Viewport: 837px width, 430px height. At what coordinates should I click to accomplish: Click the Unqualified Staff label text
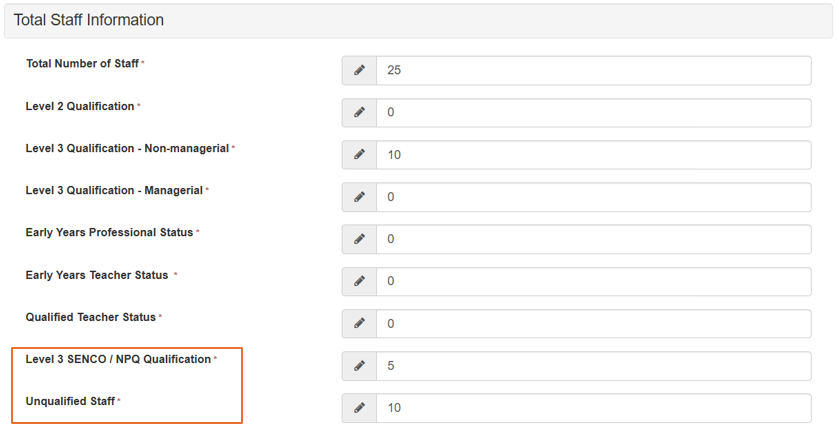pyautogui.click(x=70, y=401)
